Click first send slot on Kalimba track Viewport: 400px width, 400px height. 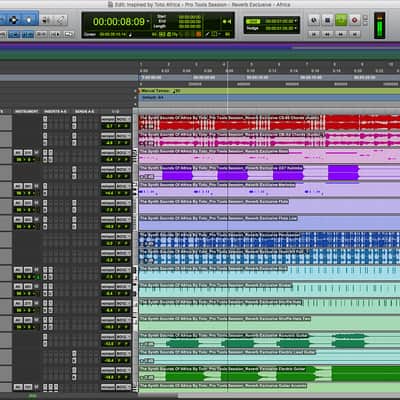point(74,169)
